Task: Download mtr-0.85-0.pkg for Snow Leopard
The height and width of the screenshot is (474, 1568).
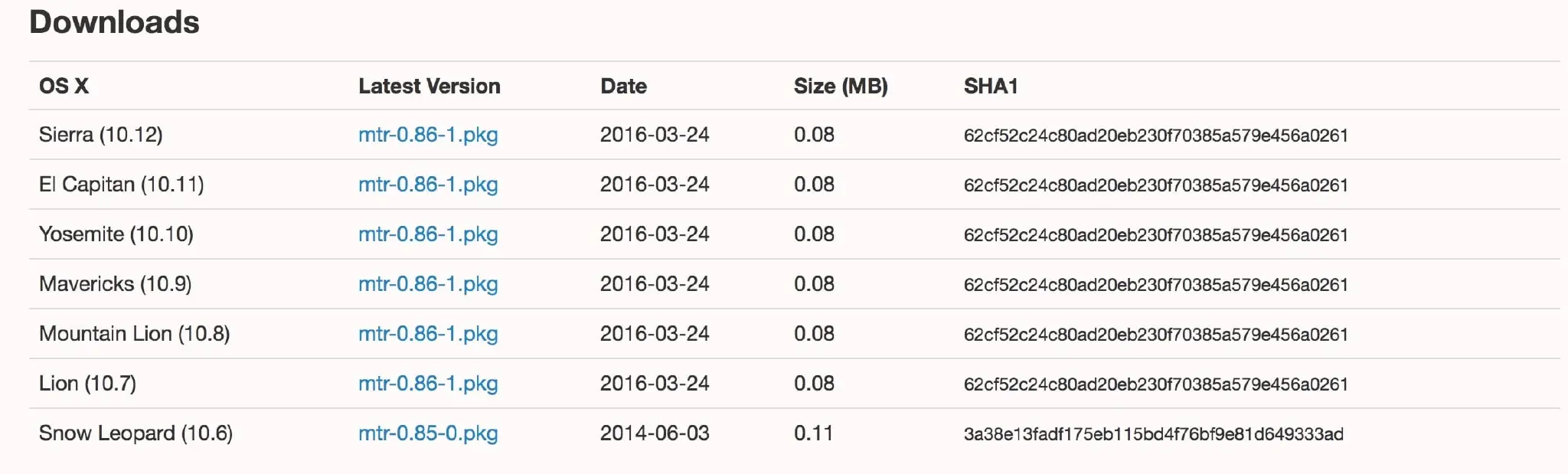Action: pos(428,433)
